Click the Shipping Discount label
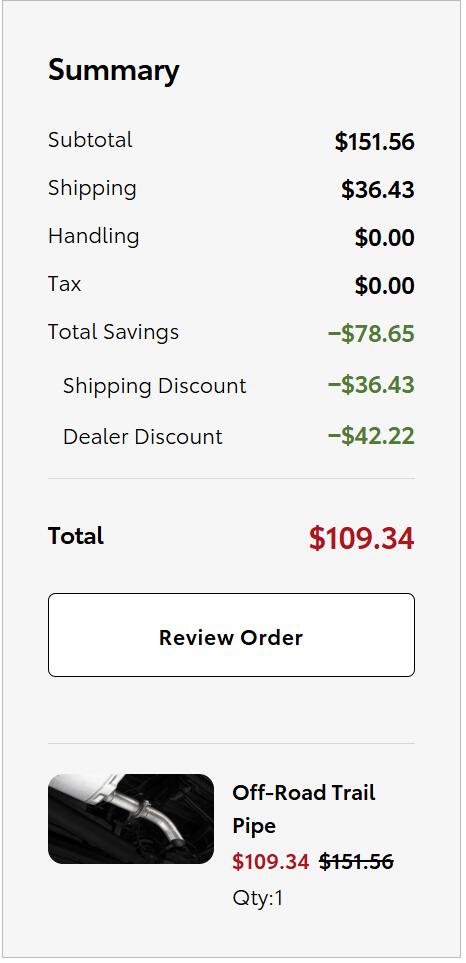The image size is (466, 963). point(154,386)
